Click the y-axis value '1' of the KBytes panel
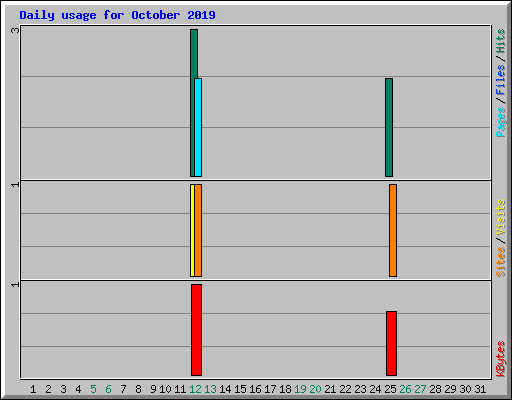 (x=15, y=284)
